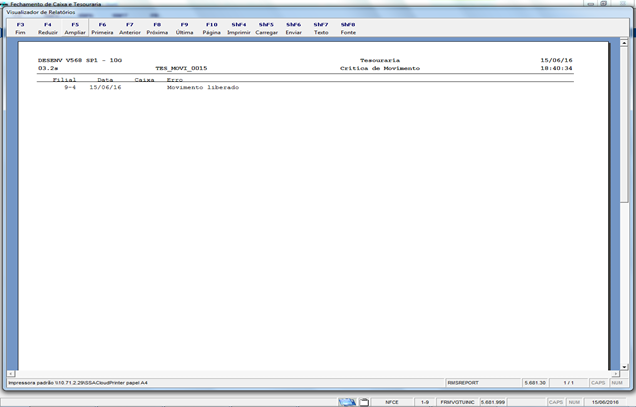Click the blue monitor icon in bottom bar
This screenshot has height=407, width=636.
coord(347,402)
